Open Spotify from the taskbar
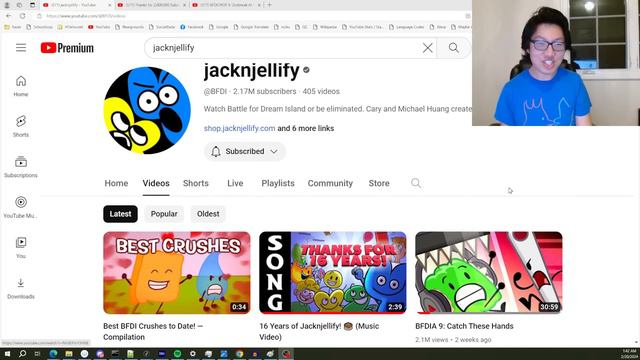 tap(177, 354)
